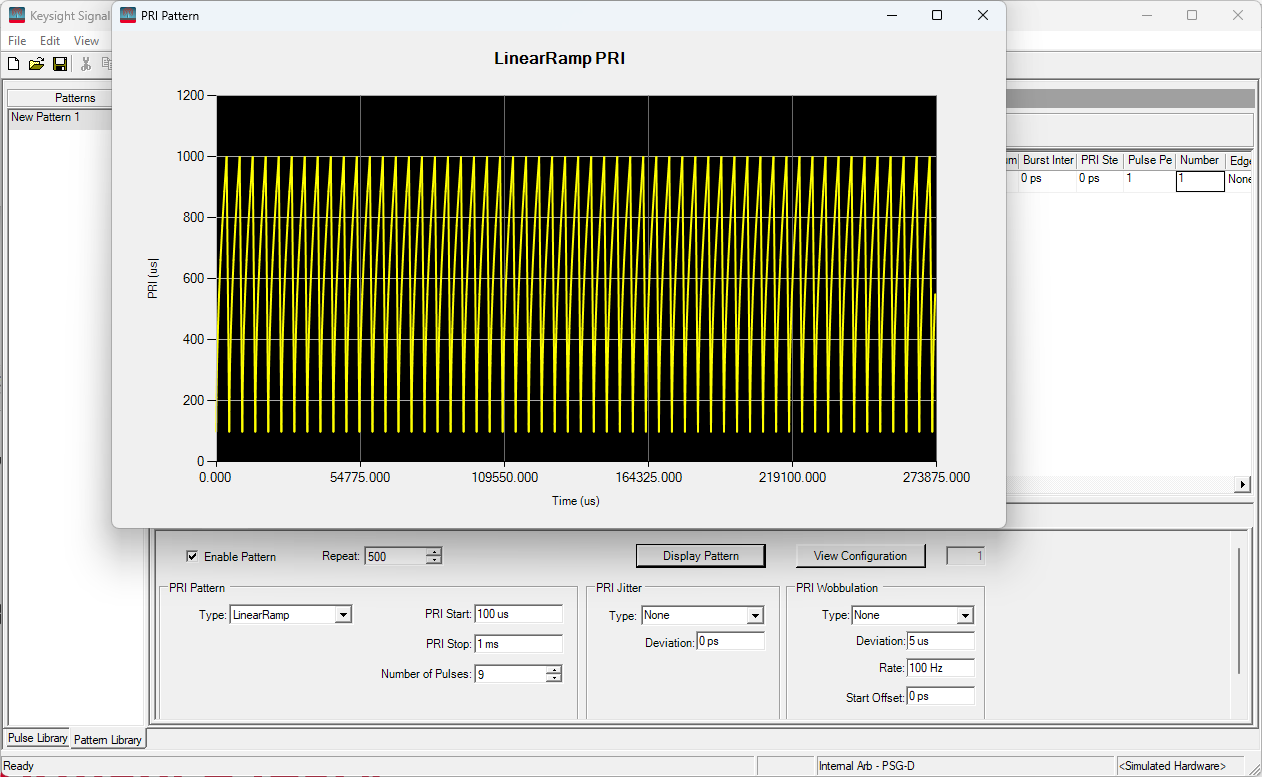Click the View Configuration button

[860, 555]
